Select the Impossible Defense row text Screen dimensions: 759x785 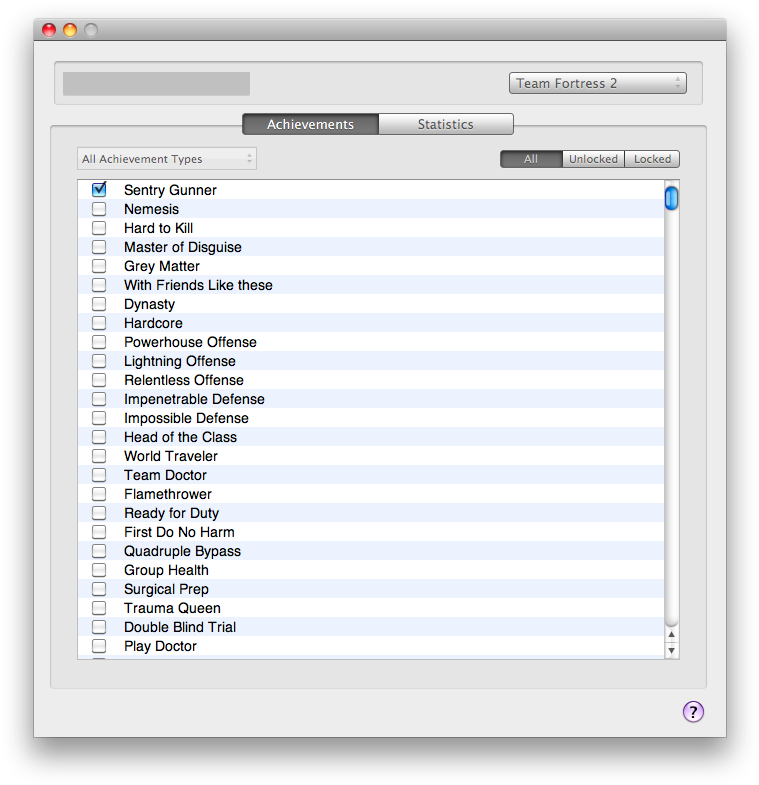(186, 419)
